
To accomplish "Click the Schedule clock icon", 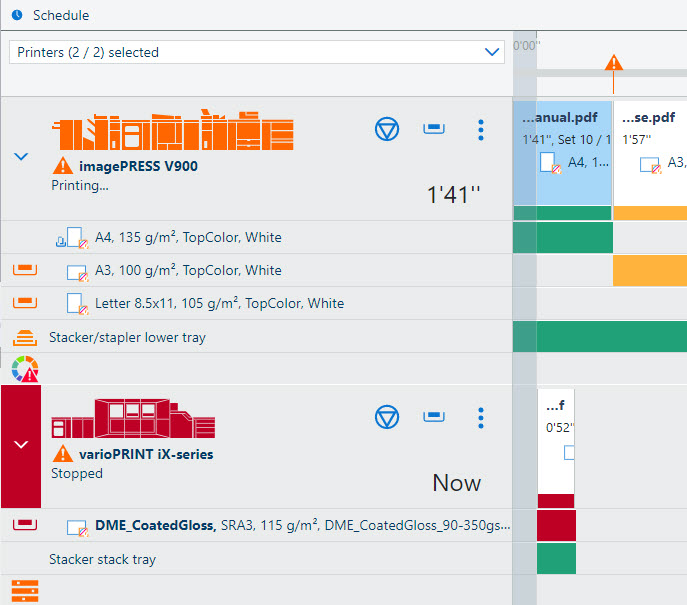I will pos(17,15).
